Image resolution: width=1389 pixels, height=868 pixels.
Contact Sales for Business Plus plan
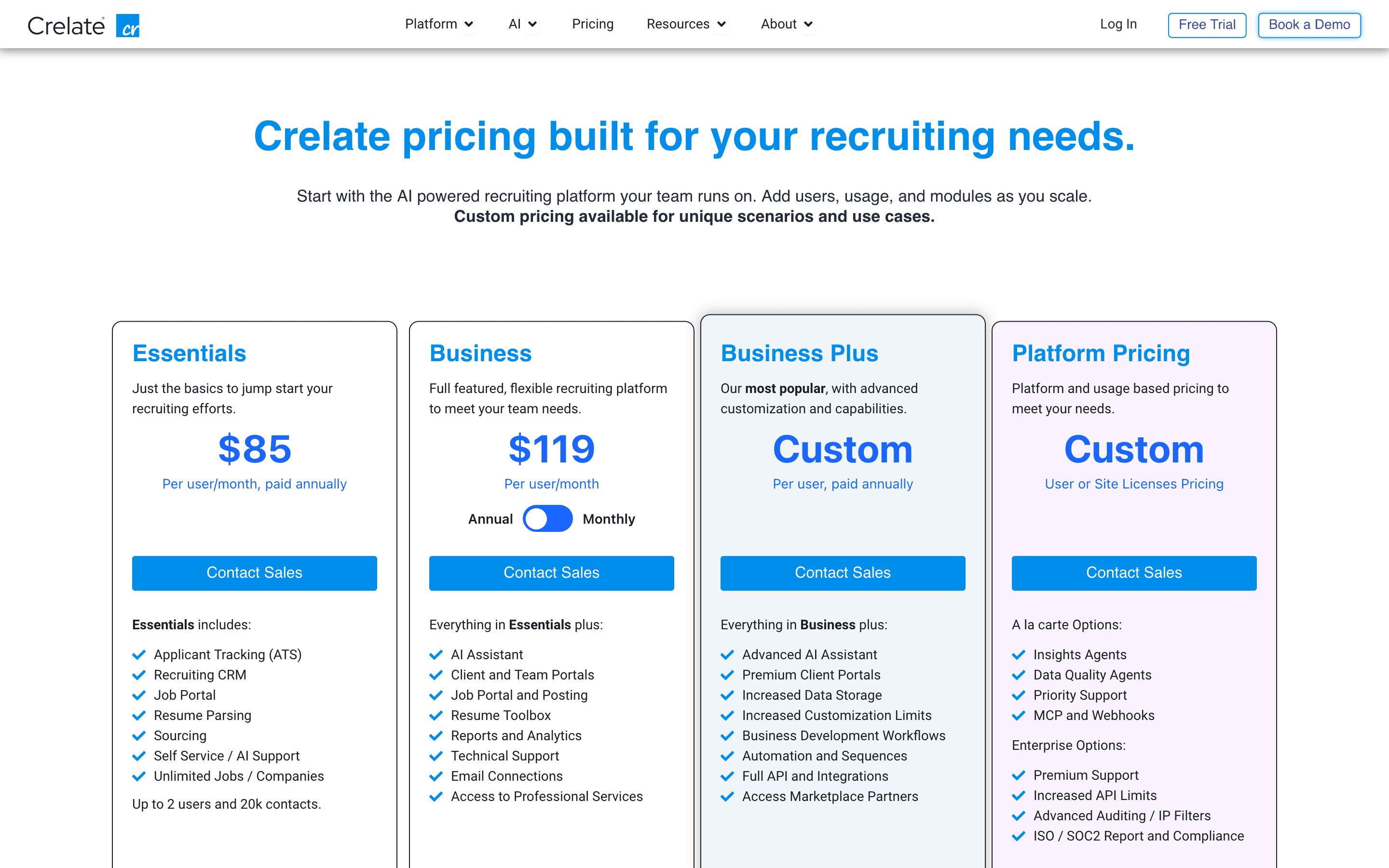(x=843, y=573)
